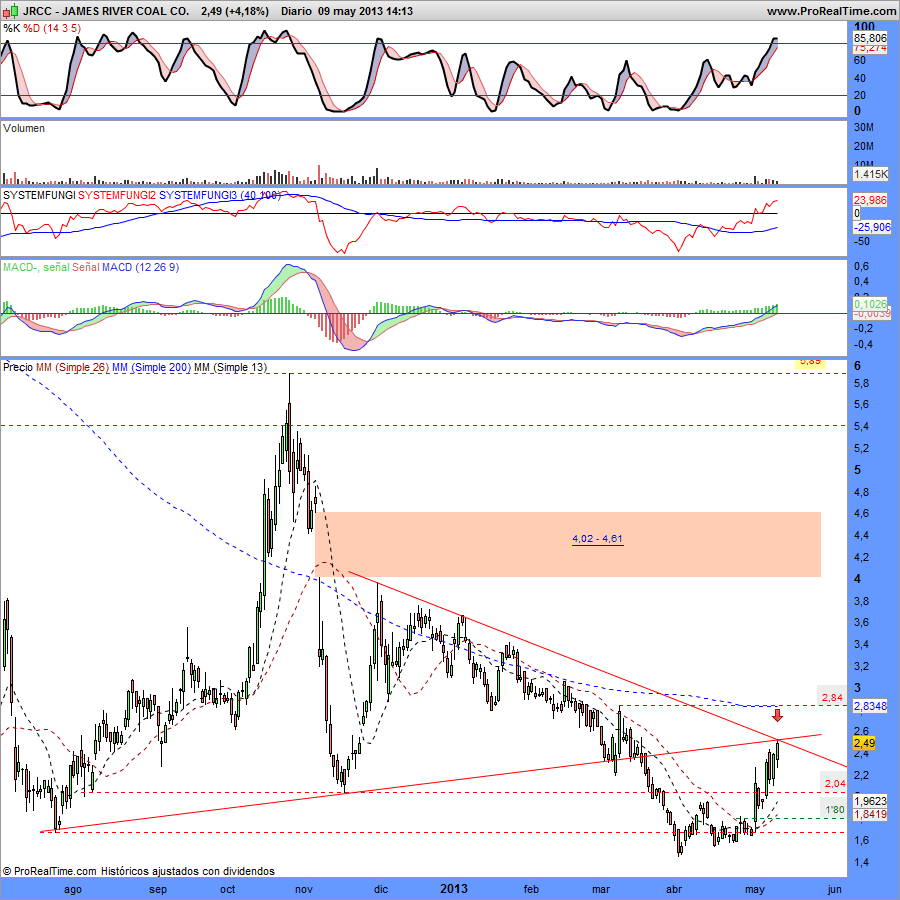Select 2013 on the time axis
Screen dimensions: 900x900
tap(453, 888)
